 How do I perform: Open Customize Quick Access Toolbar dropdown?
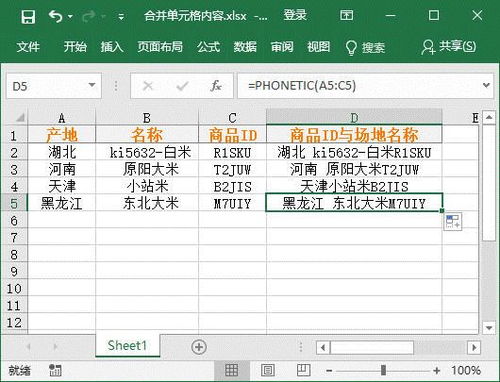coord(121,17)
